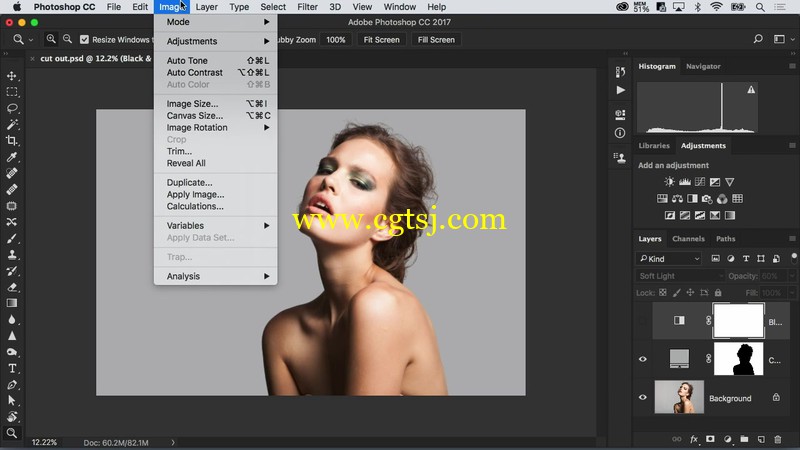This screenshot has width=800, height=450.
Task: Select the Eraser tool
Action: [x=12, y=287]
